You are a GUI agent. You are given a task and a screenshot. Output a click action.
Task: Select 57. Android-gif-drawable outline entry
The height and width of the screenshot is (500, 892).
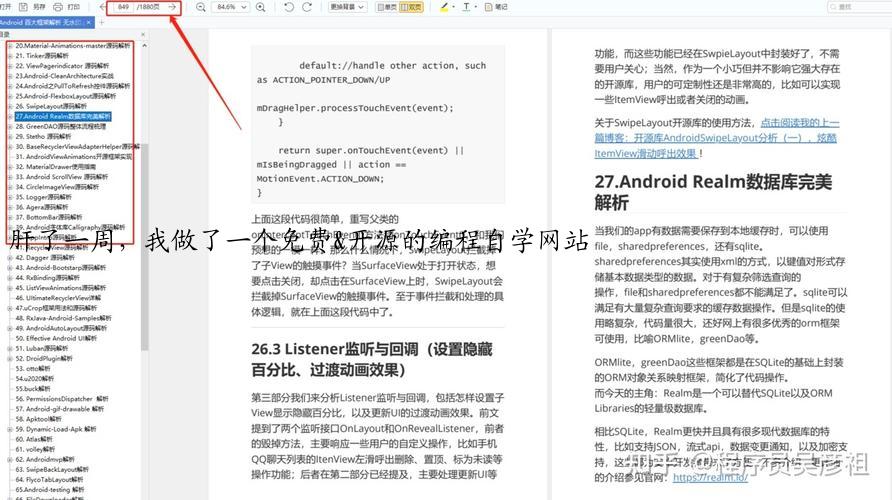(x=60, y=409)
